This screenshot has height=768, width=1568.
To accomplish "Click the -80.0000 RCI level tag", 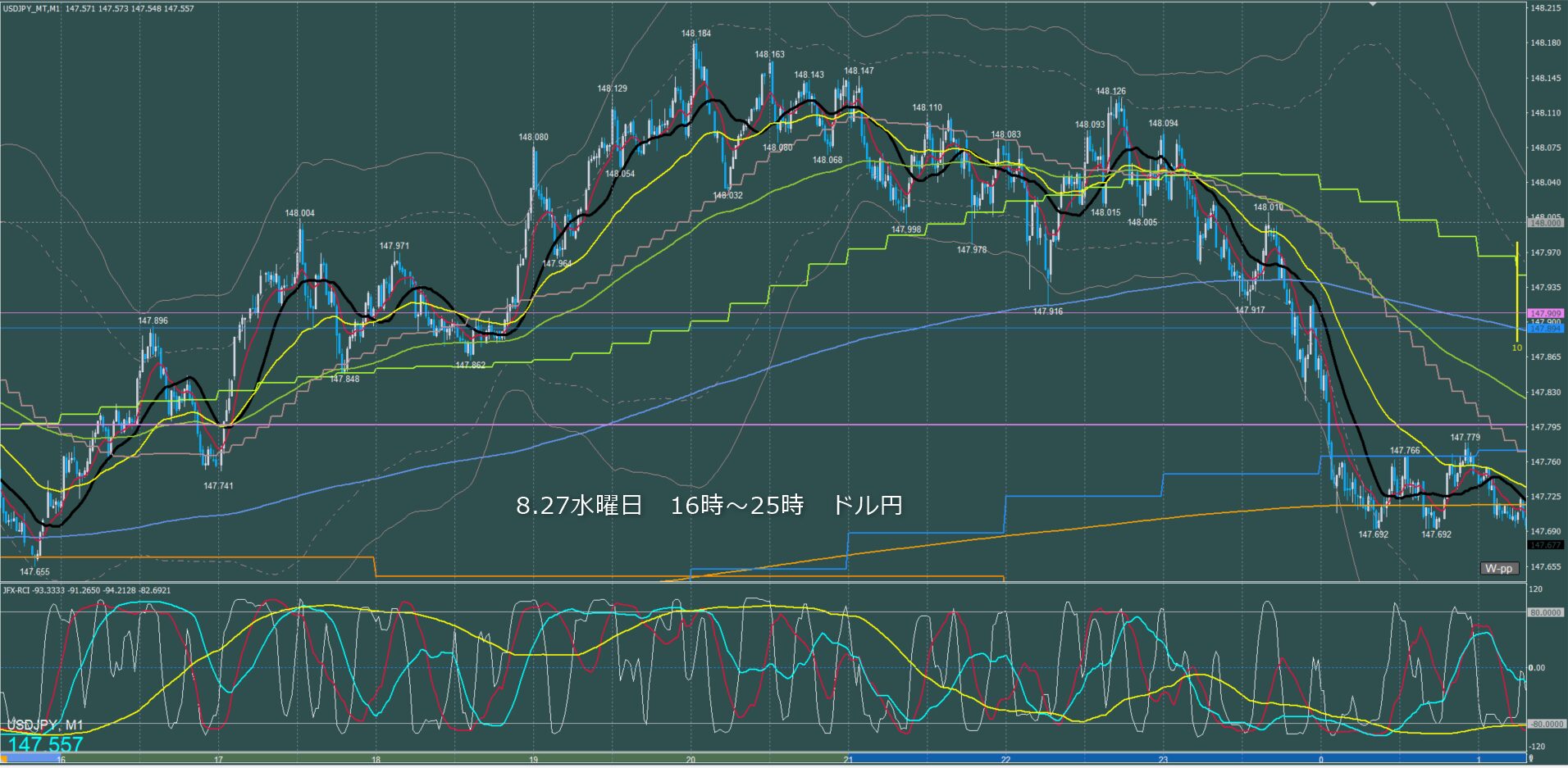I will click(x=1545, y=724).
